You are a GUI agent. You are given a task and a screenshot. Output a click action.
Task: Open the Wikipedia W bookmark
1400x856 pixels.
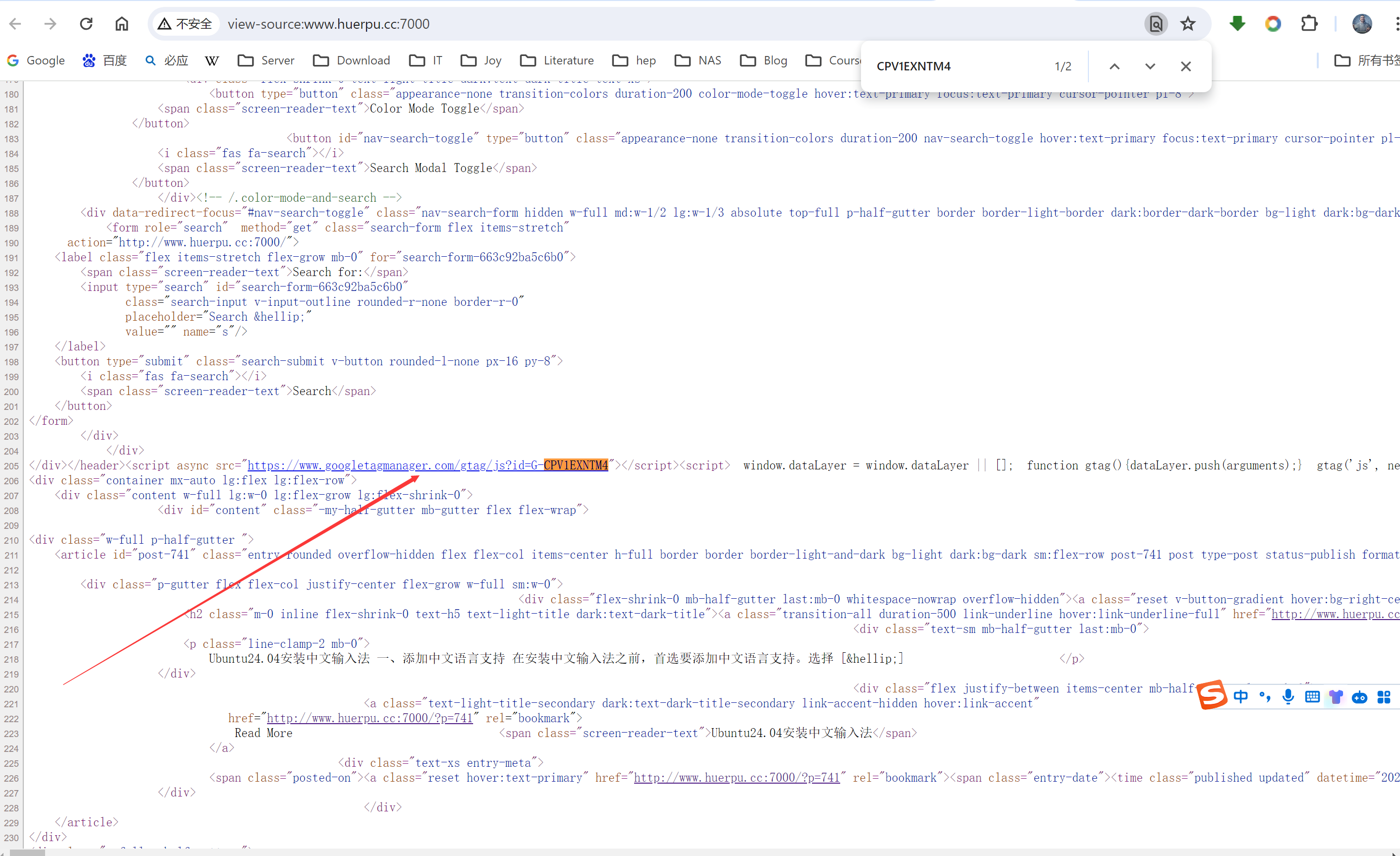pos(212,60)
